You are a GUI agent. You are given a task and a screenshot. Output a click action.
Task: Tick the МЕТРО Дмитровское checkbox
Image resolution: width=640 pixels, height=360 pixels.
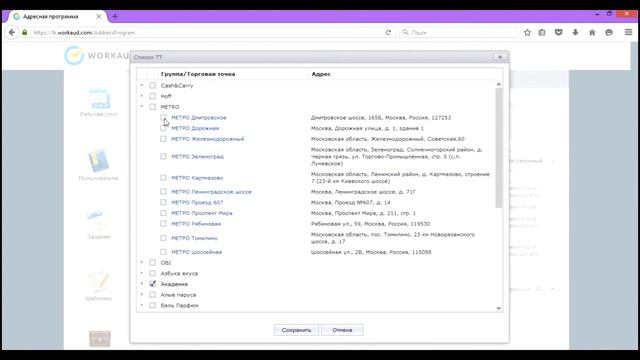click(x=163, y=117)
